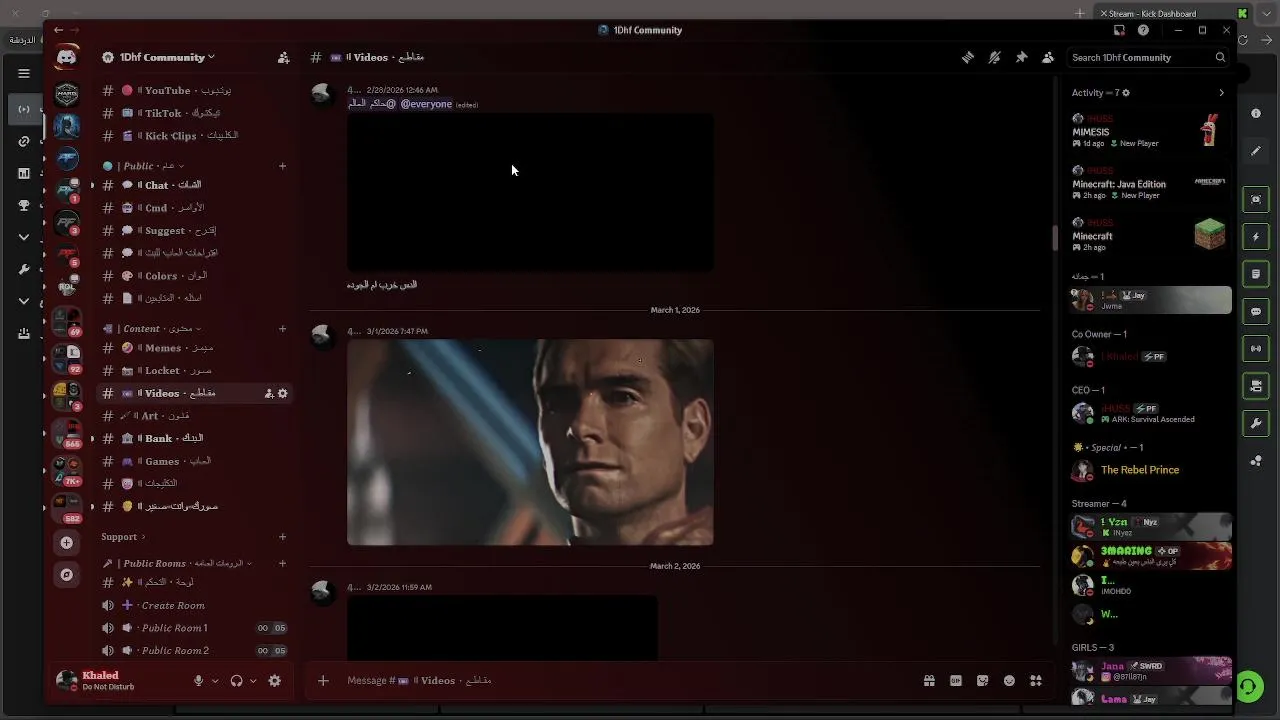Image resolution: width=1280 pixels, height=720 pixels.
Task: Open the Chat channel
Action: tap(195, 185)
